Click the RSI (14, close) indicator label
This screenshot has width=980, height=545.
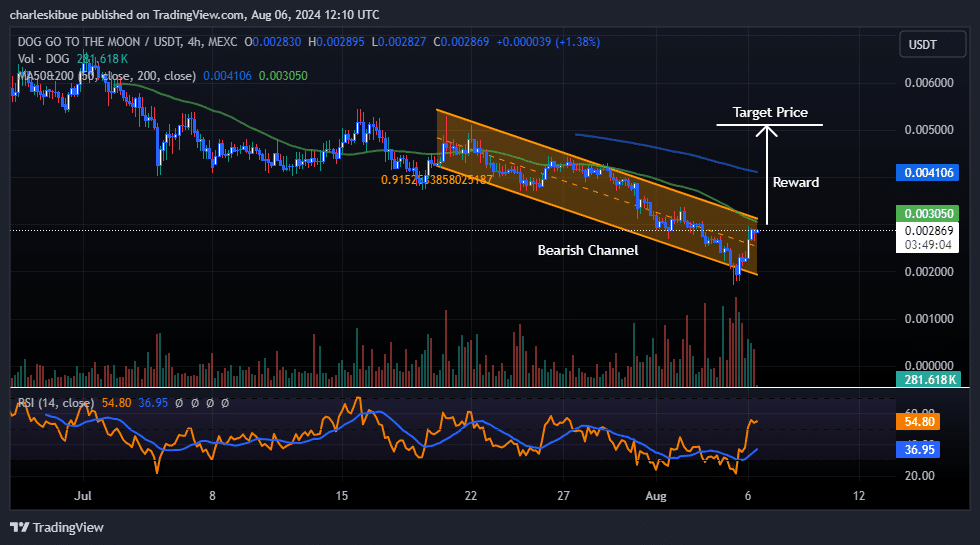coord(56,403)
